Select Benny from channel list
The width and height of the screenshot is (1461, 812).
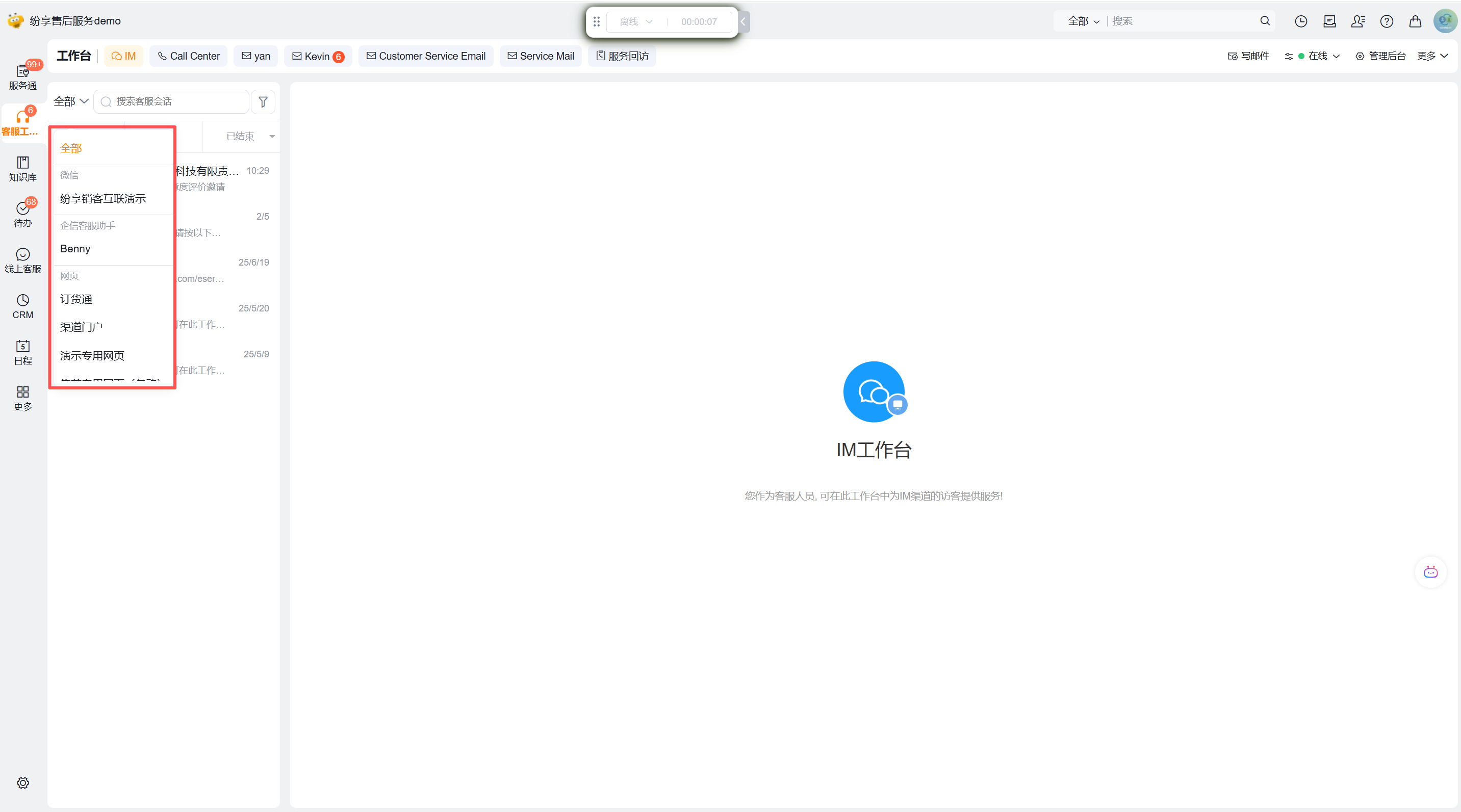point(75,248)
